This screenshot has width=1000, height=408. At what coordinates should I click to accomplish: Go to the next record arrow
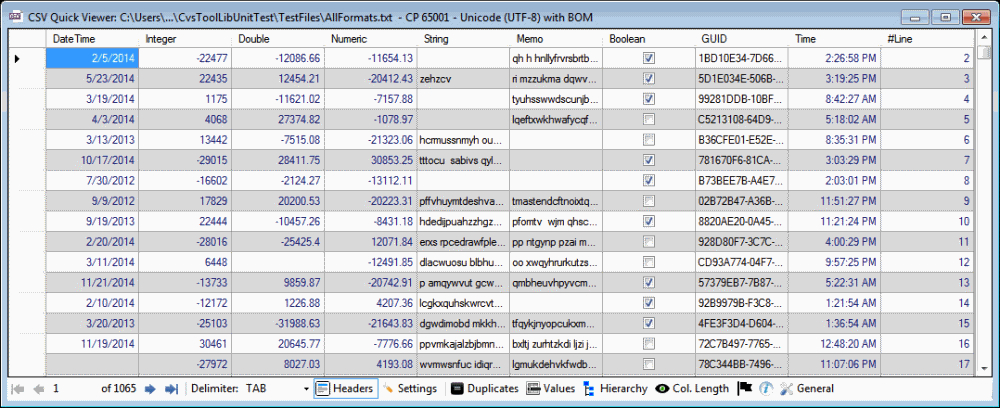[150, 389]
